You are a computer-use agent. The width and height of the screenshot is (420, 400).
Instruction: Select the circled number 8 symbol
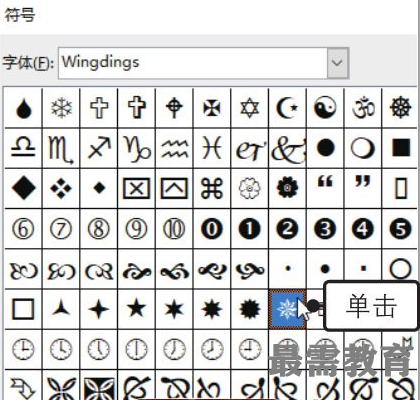click(99, 229)
